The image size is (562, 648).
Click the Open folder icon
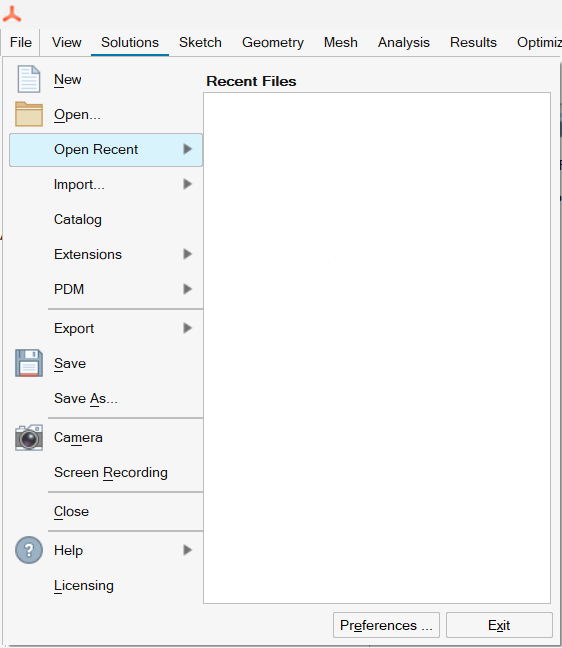tap(29, 114)
